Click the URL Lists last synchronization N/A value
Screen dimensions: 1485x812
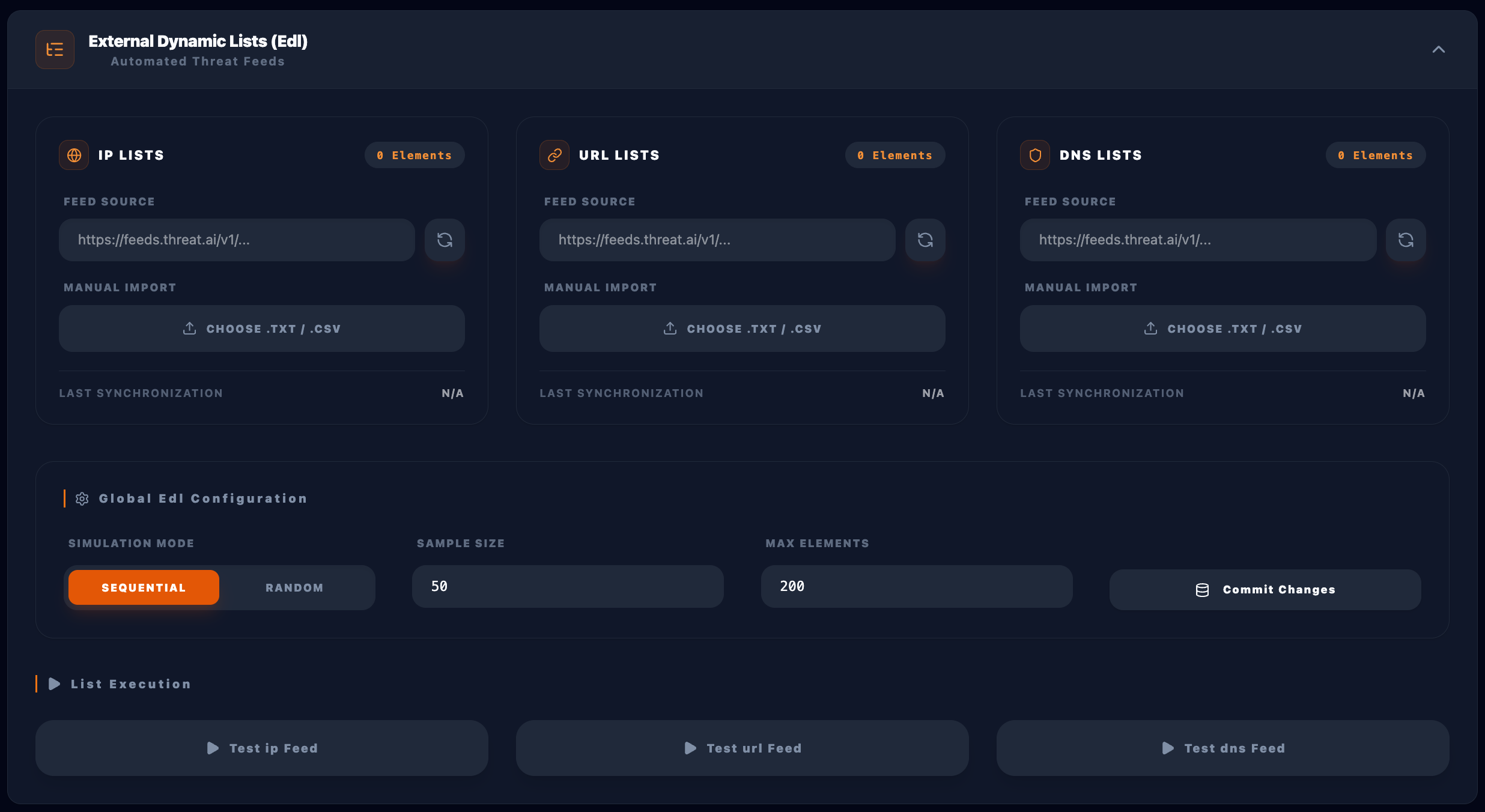[x=933, y=393]
